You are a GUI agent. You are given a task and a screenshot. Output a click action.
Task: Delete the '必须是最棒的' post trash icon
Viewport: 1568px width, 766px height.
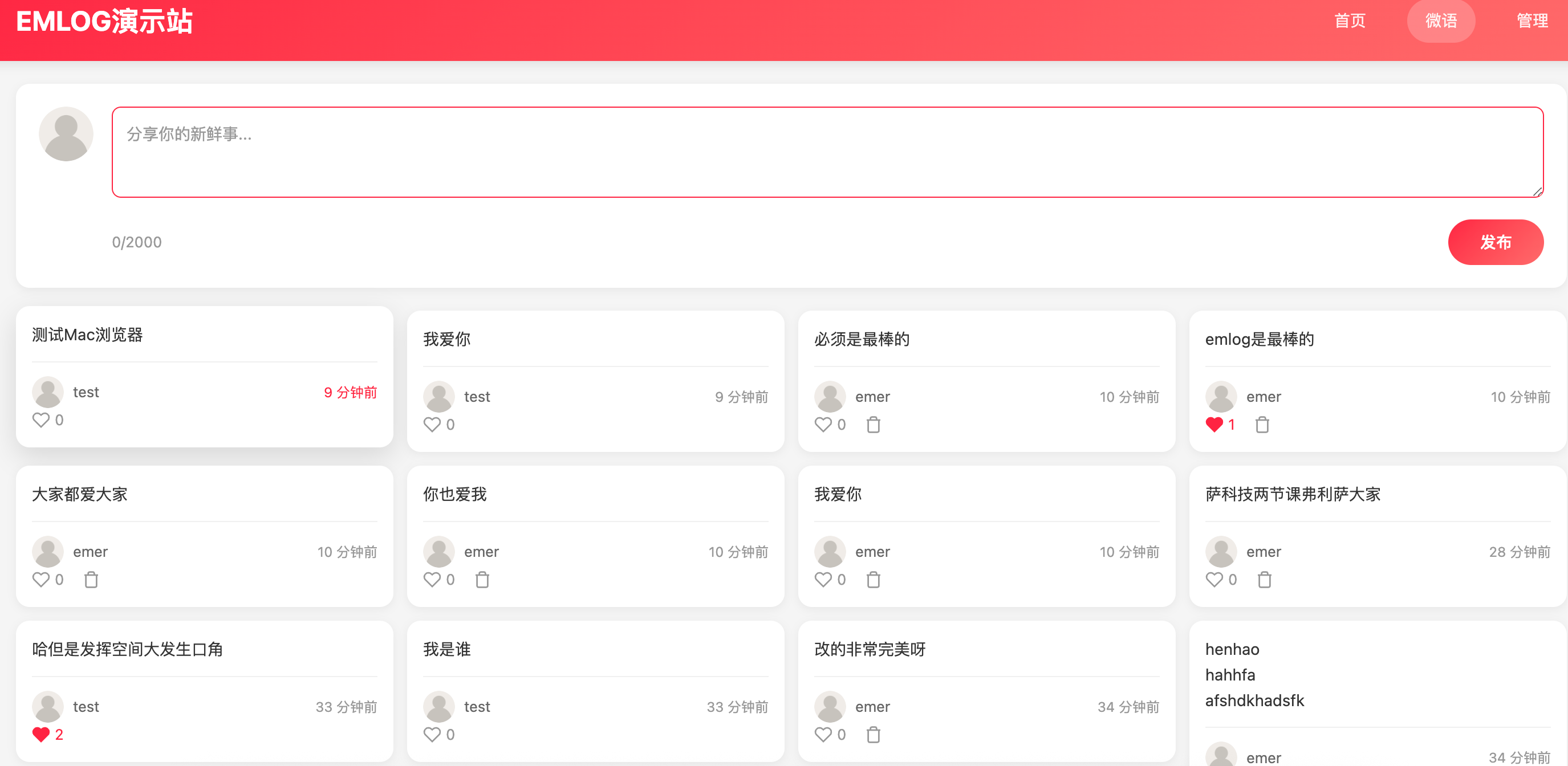pyautogui.click(x=873, y=425)
